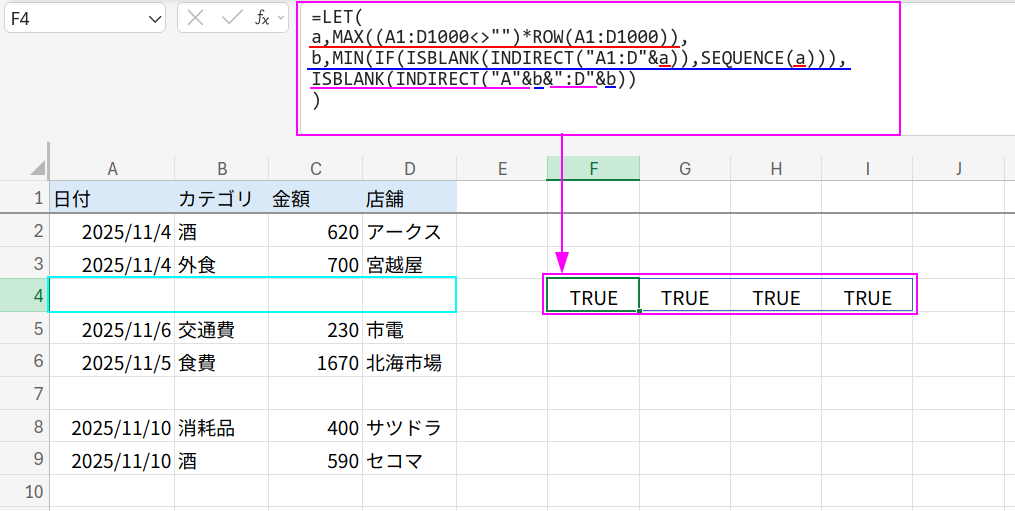Select cell with amount 590
1015x511 pixels.
point(315,459)
